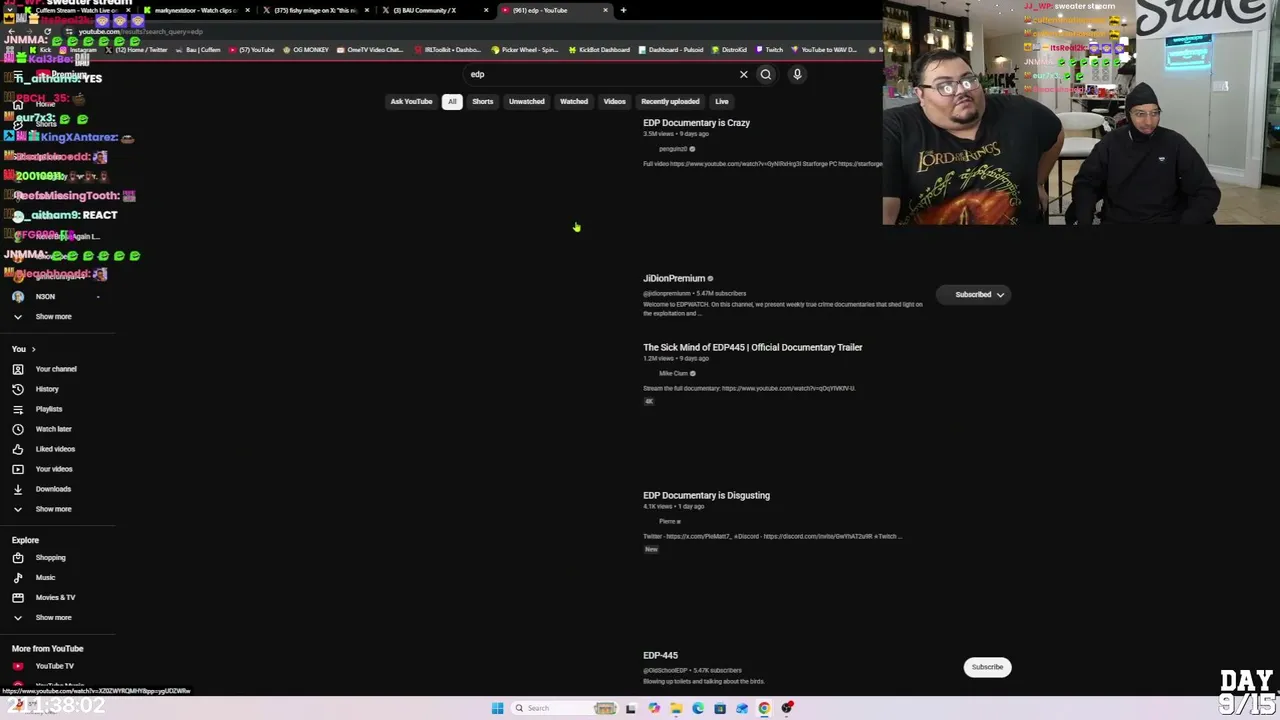Open a new browser tab
Screen dimensions: 1280x720
click(623, 10)
